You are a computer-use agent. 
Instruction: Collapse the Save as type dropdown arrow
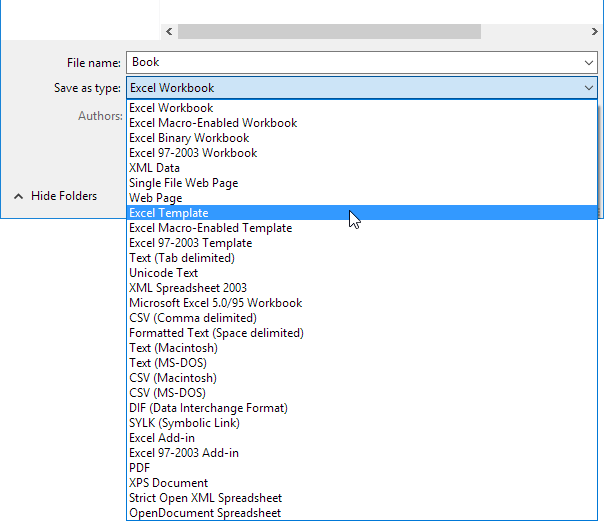[589, 88]
